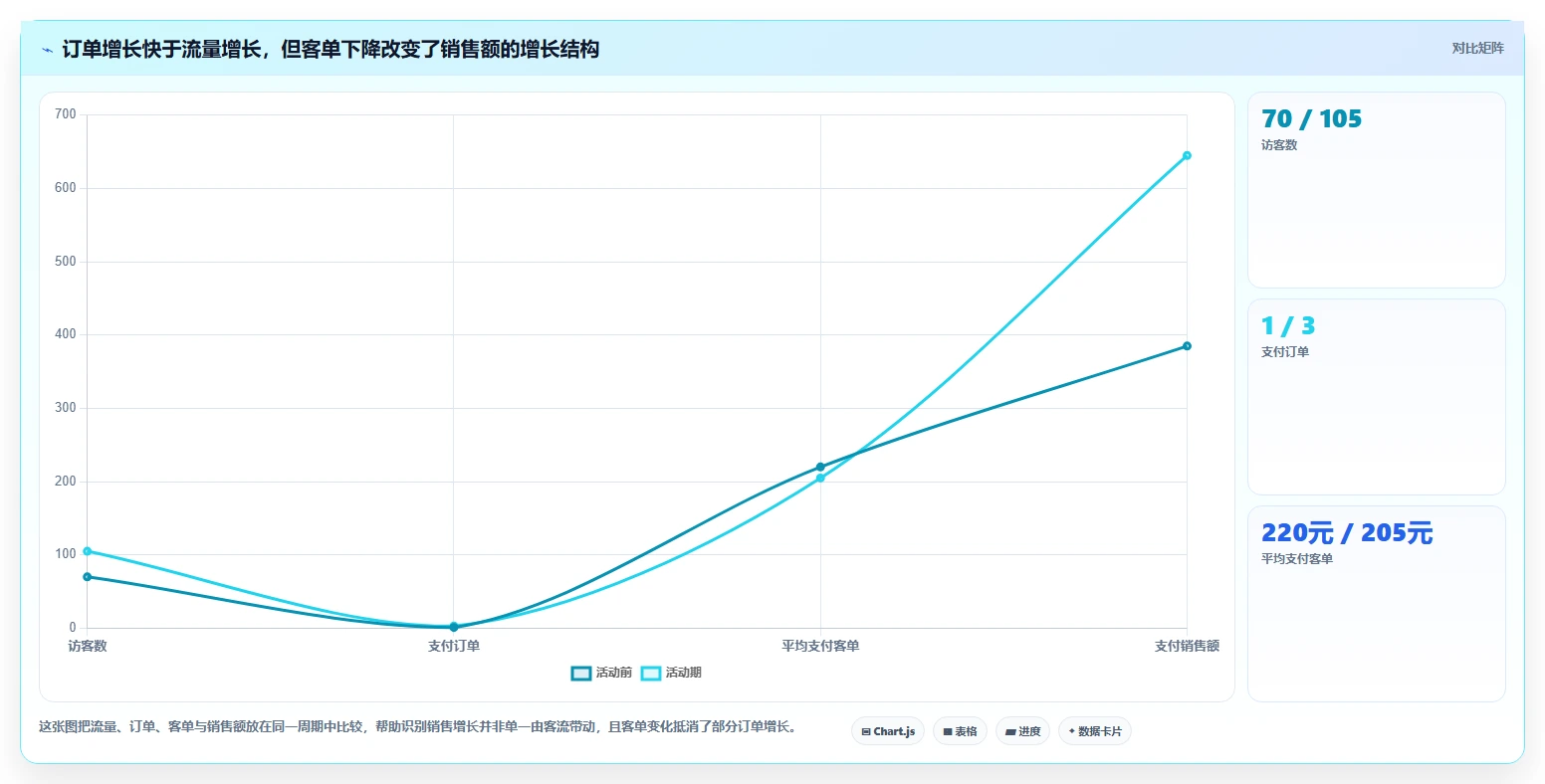
Task: Click the data point at 支付订单
Action: (x=454, y=627)
